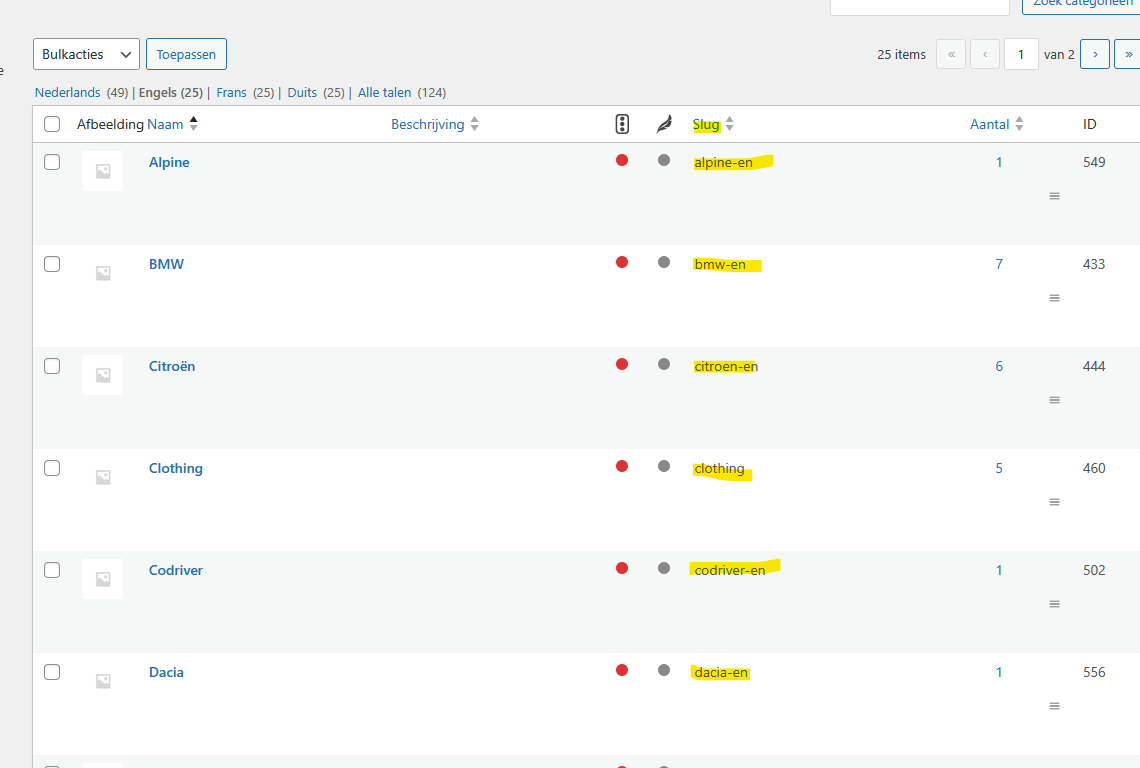Click the gray readability dot for Clothing

(664, 466)
